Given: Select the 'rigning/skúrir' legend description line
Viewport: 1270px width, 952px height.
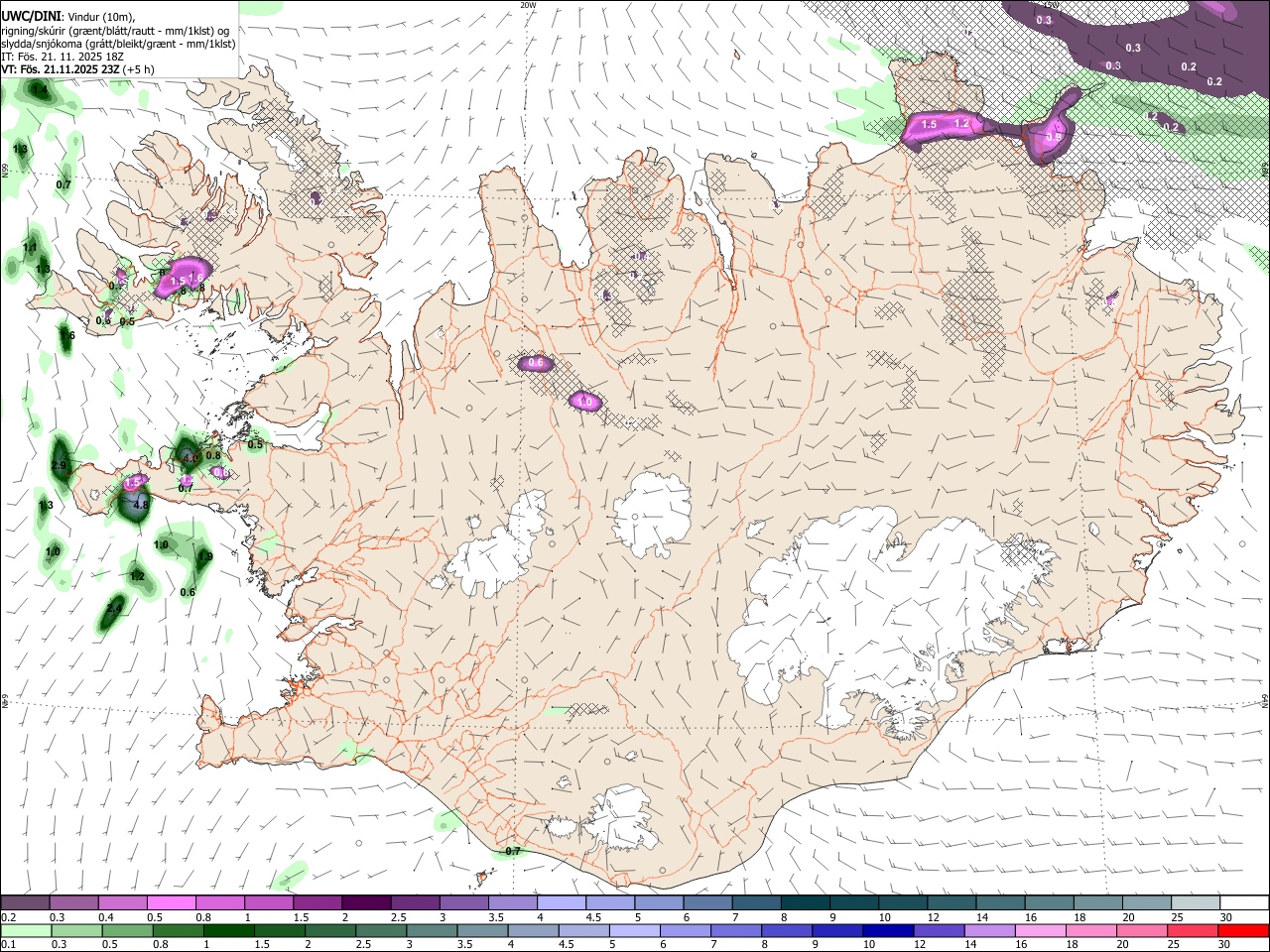Looking at the screenshot, I should click(115, 30).
